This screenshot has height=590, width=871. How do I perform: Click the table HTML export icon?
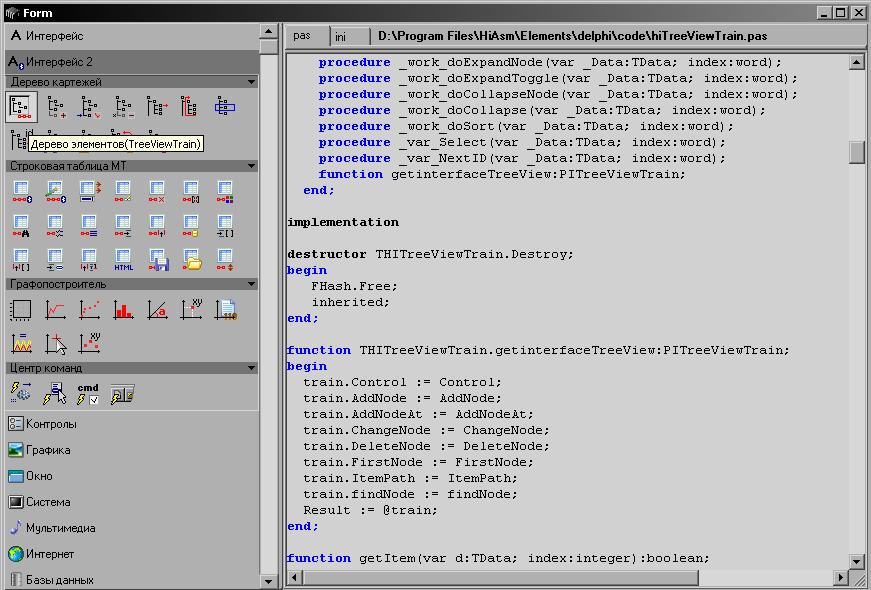pyautogui.click(x=123, y=261)
